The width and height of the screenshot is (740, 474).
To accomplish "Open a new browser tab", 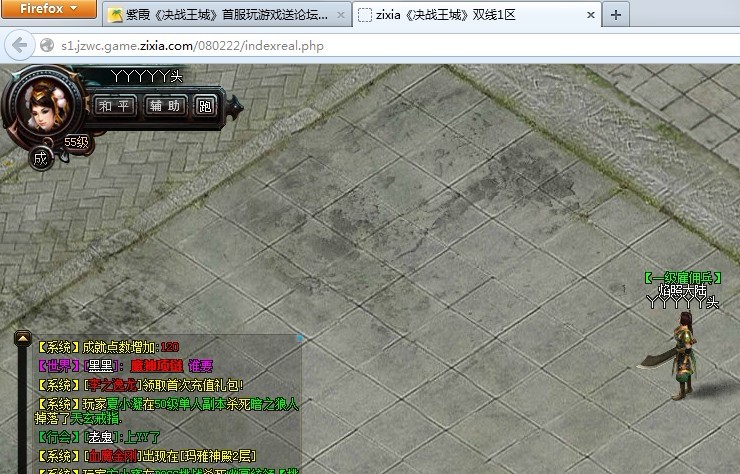I will click(615, 15).
